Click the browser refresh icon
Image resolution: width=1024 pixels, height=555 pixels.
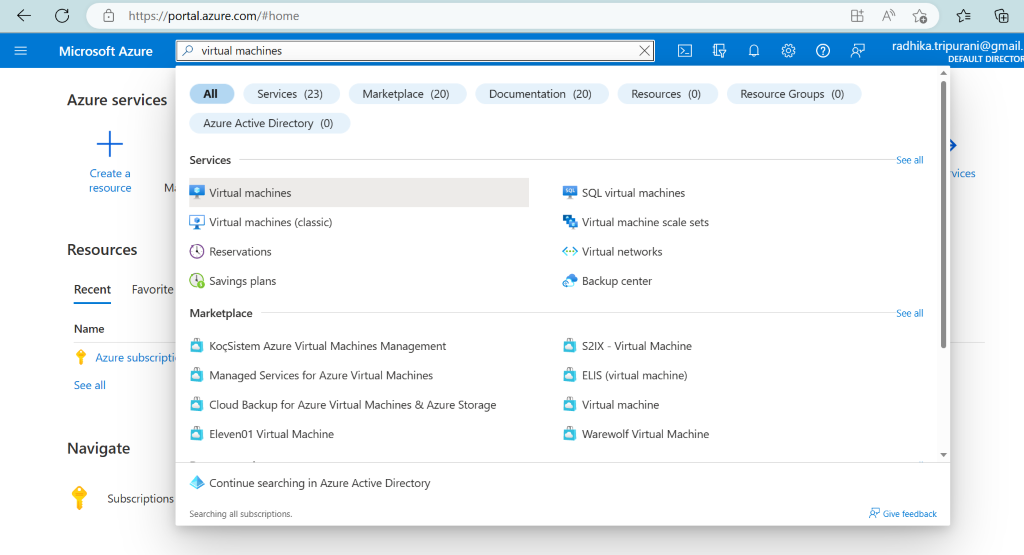tap(62, 16)
